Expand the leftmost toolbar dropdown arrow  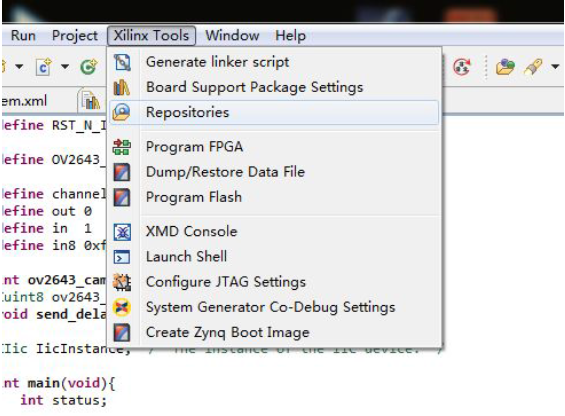click(19, 66)
